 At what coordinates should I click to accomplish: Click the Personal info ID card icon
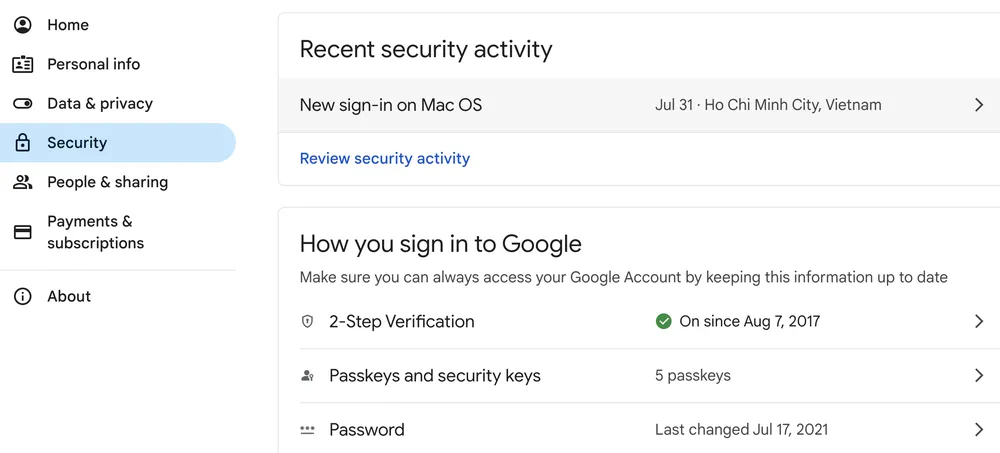coord(23,64)
